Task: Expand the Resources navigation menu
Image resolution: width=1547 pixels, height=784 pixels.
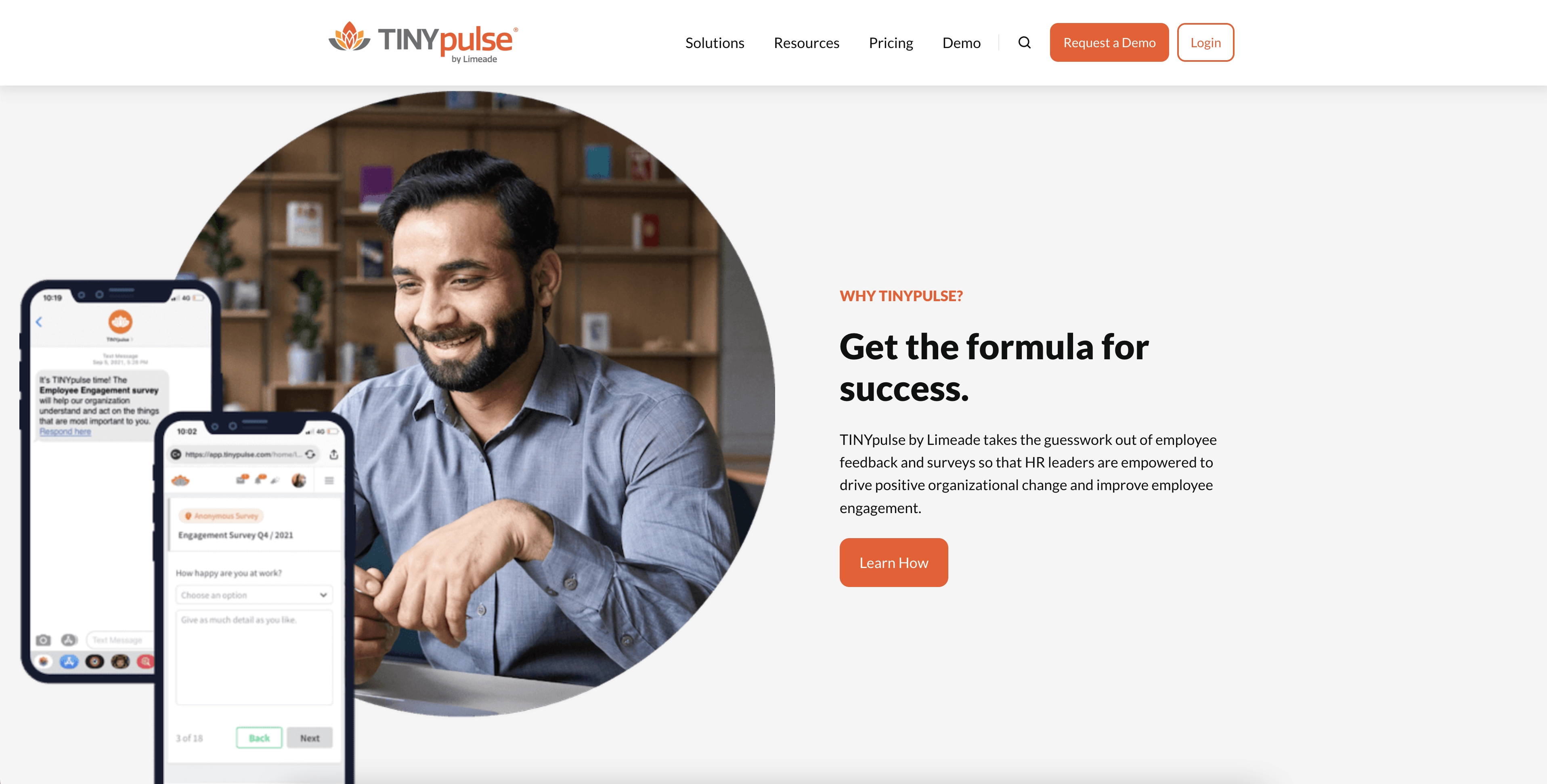Action: coord(806,42)
